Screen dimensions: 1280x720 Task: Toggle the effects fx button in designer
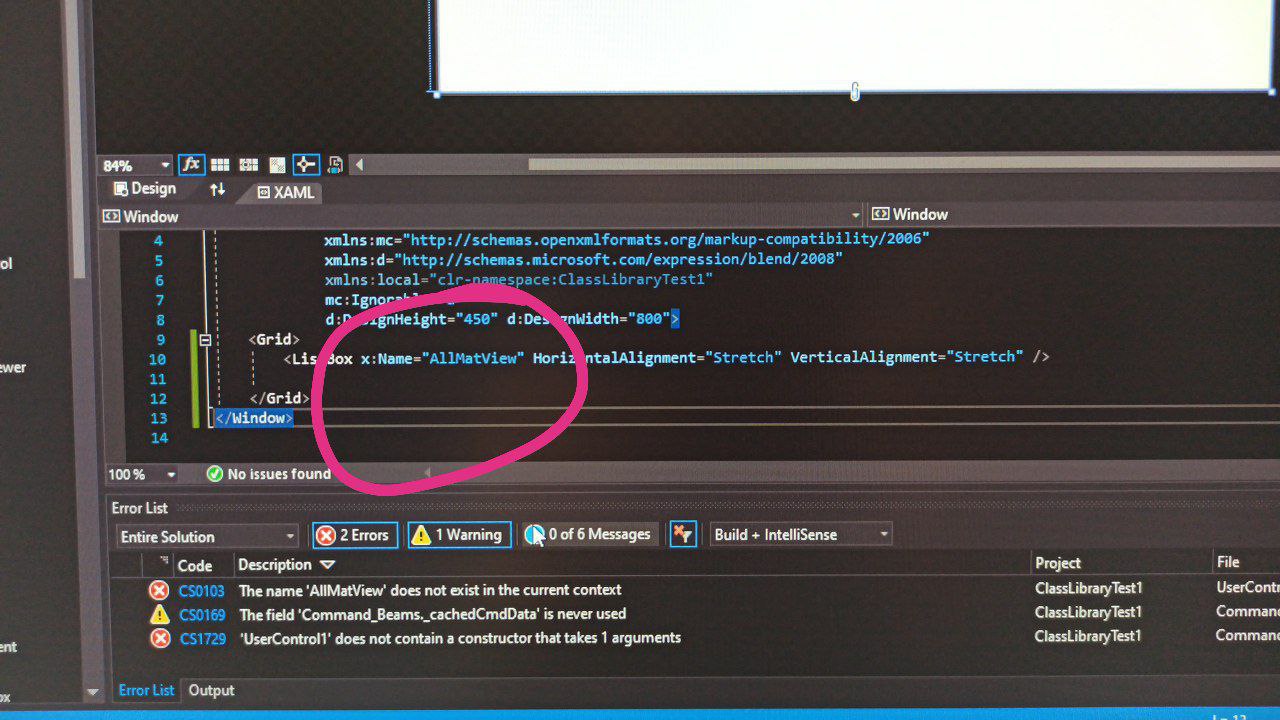pos(191,165)
